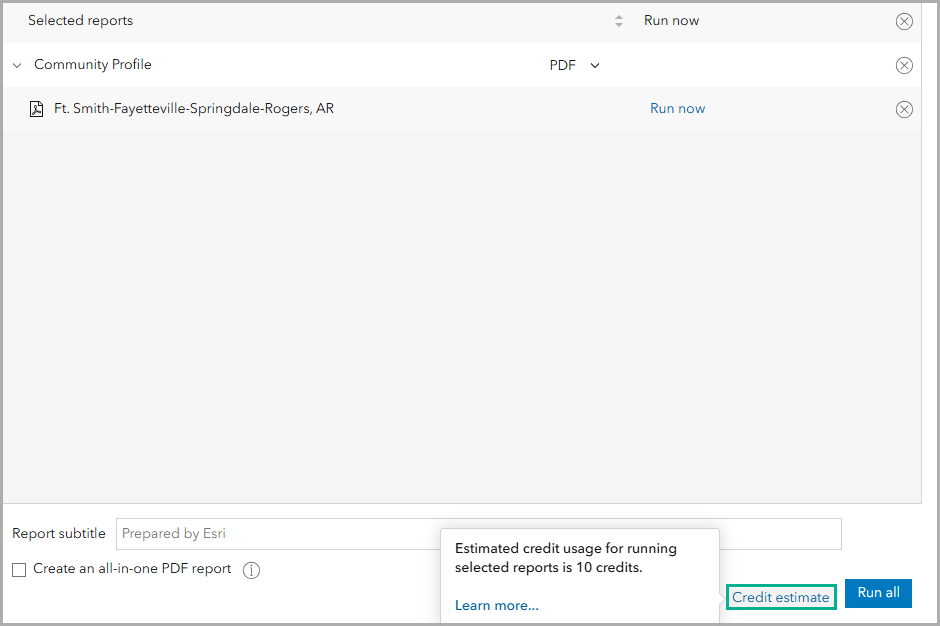Run the Ft. Smith report via its Run now link
The image size is (940, 626).
coord(677,108)
